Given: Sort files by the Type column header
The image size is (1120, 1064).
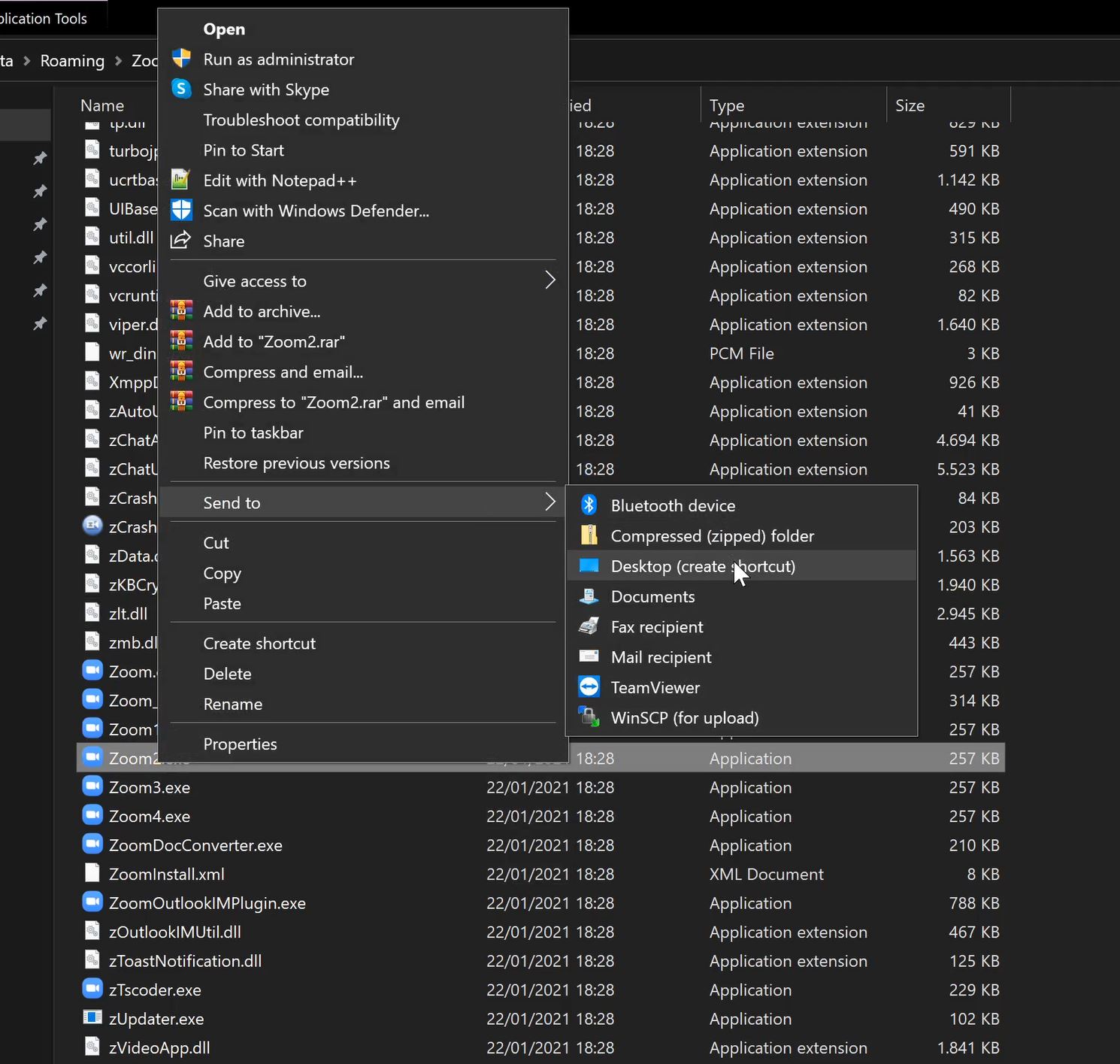Looking at the screenshot, I should tap(727, 105).
